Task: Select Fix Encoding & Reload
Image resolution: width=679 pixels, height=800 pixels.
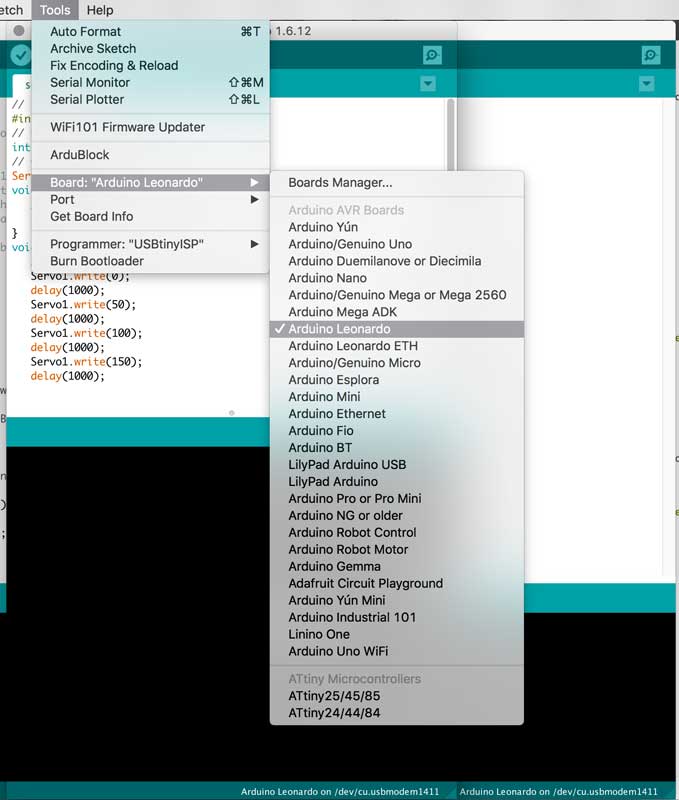Action: [150, 65]
